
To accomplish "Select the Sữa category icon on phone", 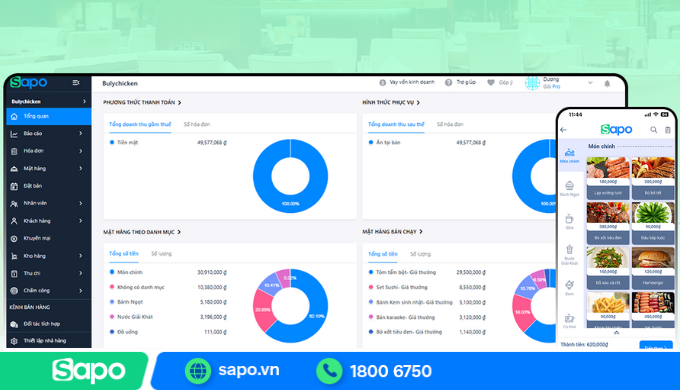I will (x=569, y=219).
